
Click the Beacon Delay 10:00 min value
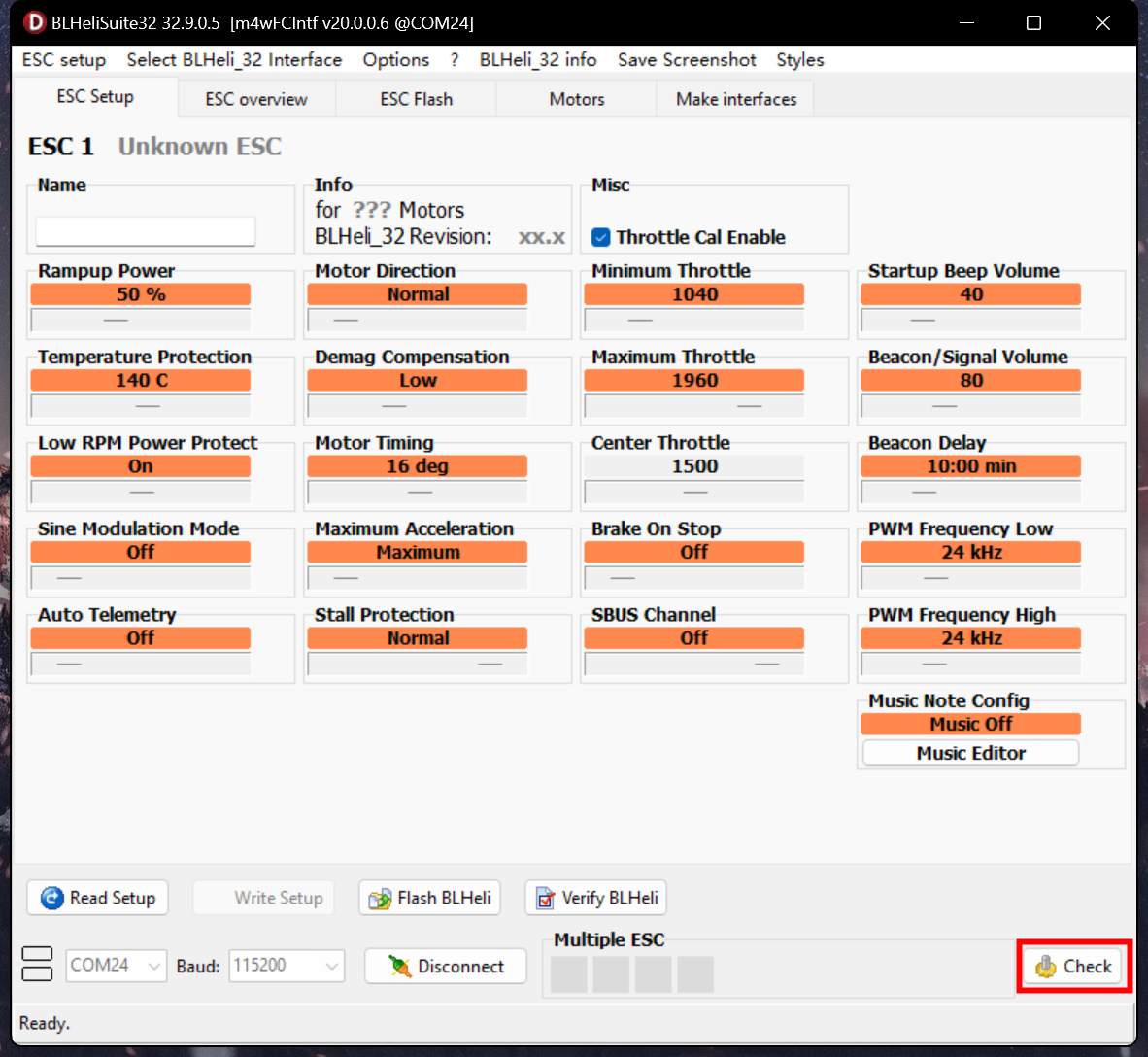coord(971,466)
